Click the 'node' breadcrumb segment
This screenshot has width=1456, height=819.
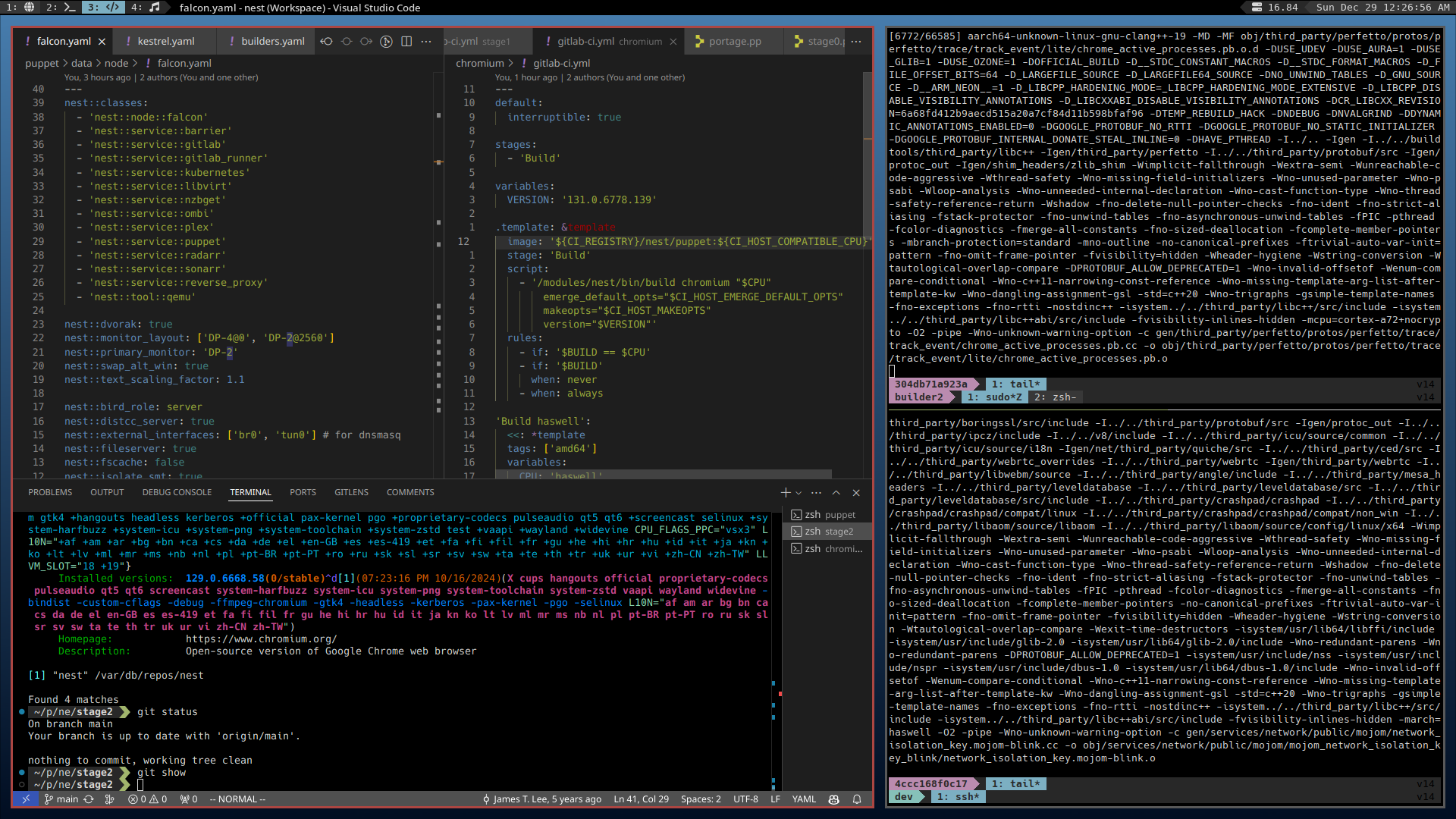pos(116,64)
